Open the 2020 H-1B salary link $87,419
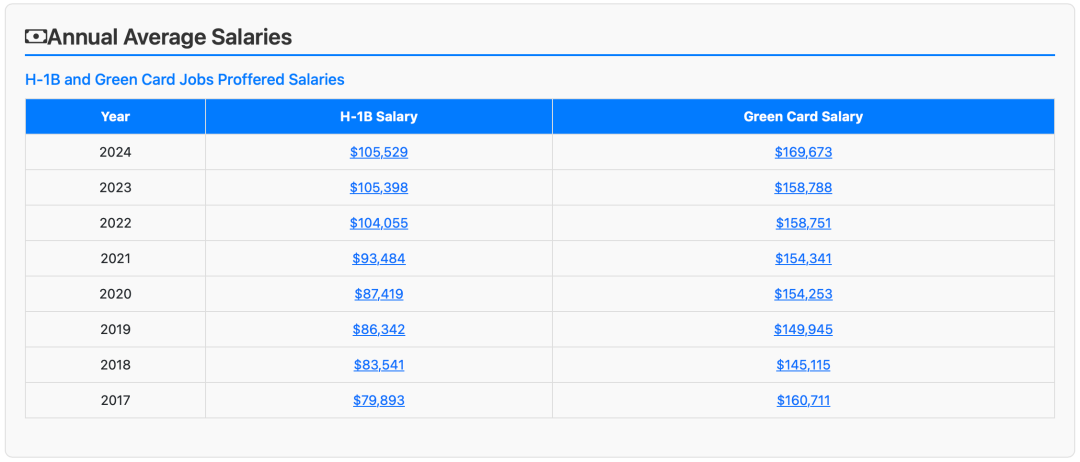The image size is (1080, 462). (379, 294)
